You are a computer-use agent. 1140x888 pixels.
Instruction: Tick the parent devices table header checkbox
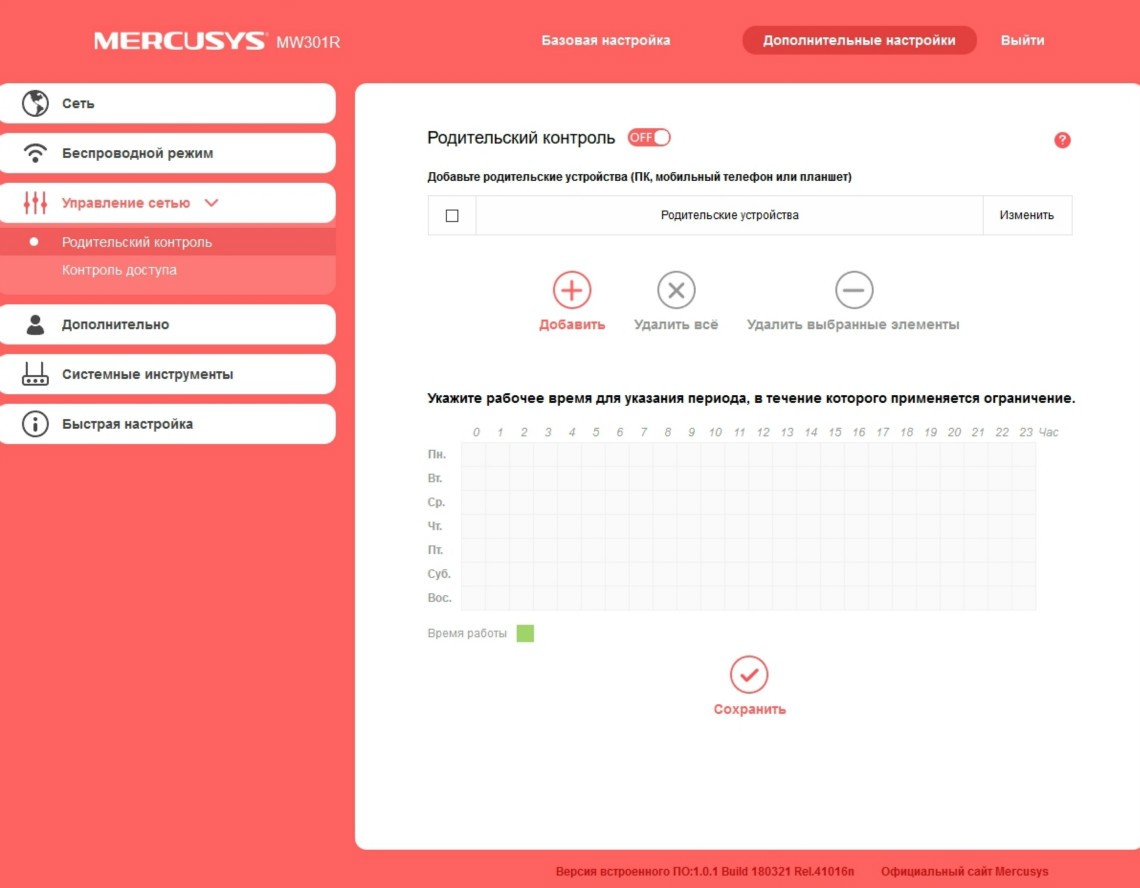click(452, 215)
